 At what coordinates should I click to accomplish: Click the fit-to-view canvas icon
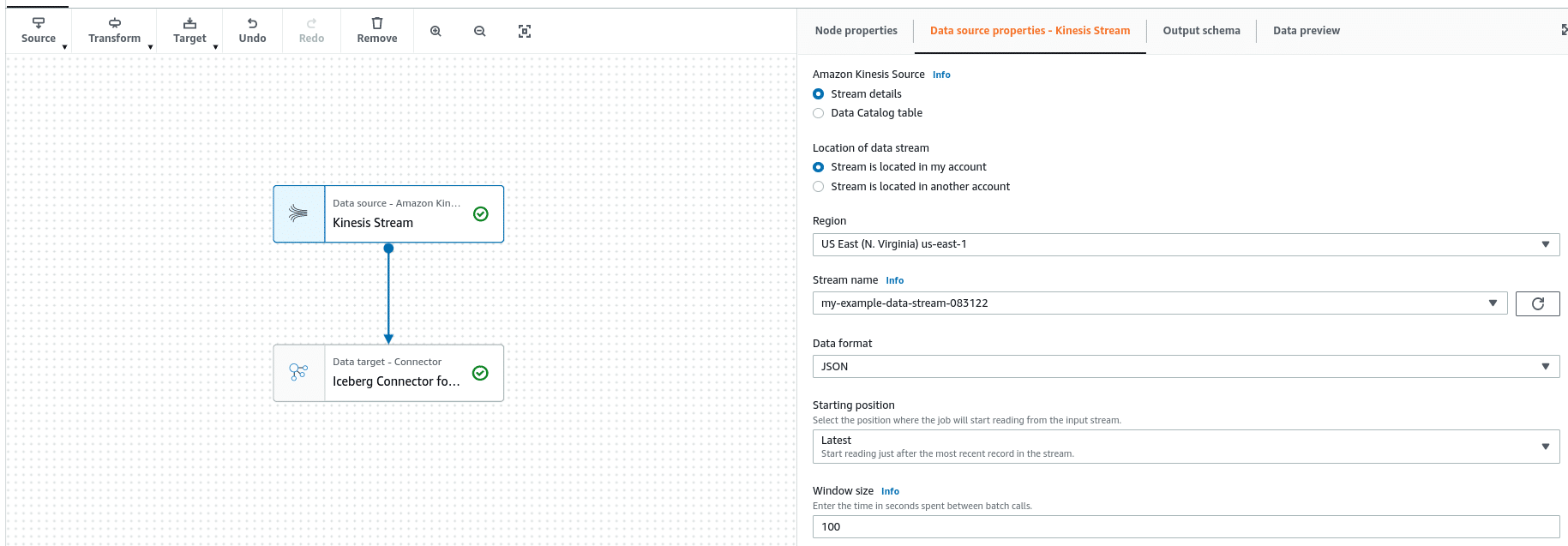coord(525,32)
